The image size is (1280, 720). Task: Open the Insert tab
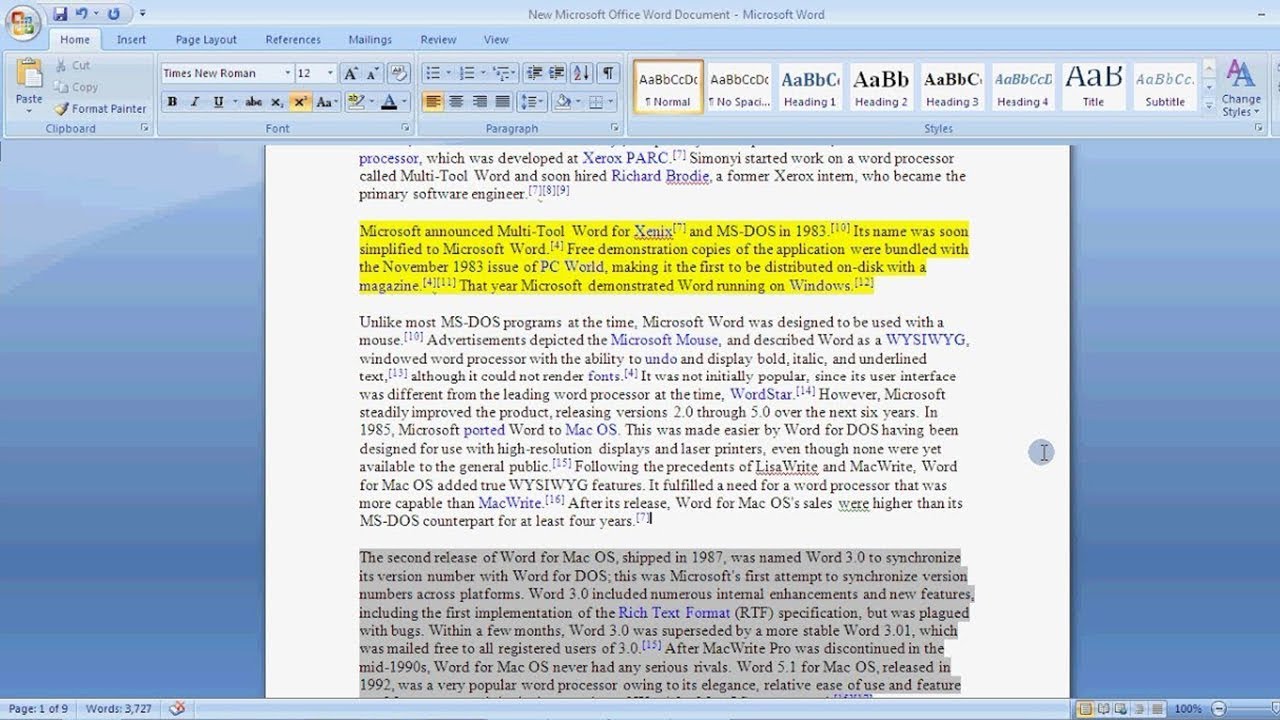(131, 40)
